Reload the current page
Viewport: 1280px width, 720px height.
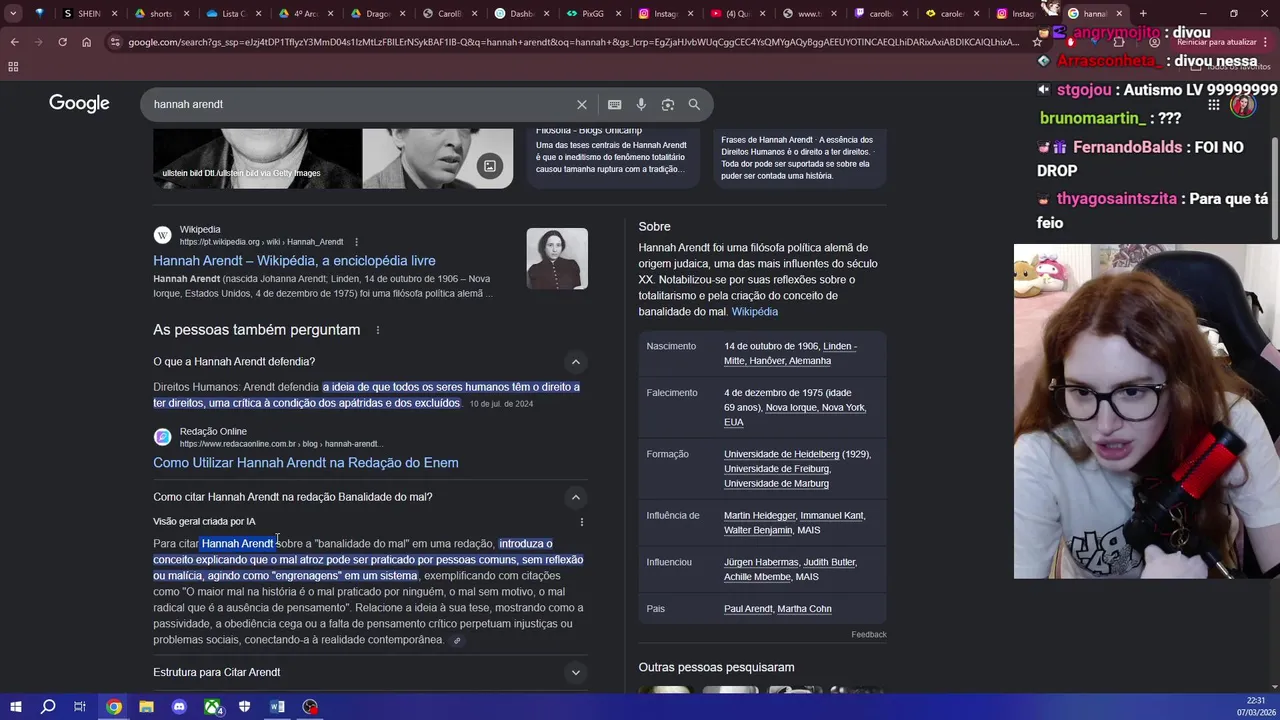[62, 42]
